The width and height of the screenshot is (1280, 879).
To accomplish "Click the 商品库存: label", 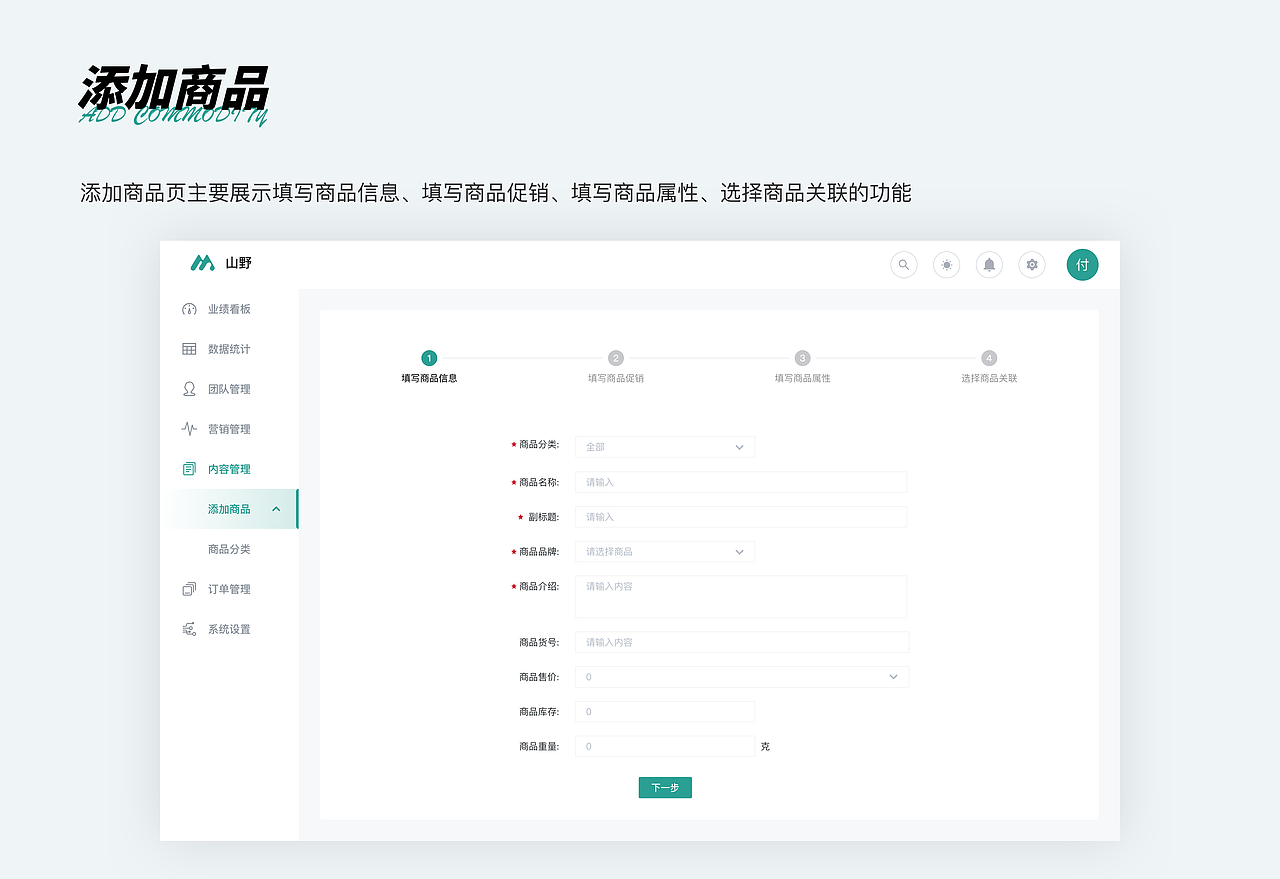I will (539, 712).
